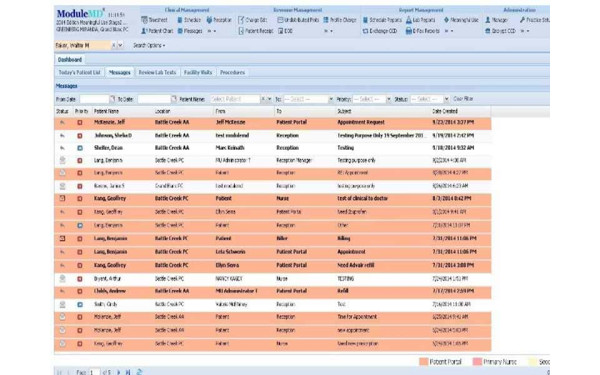Open Schedule Reports
Screen dimensions: 600x375
point(382,20)
